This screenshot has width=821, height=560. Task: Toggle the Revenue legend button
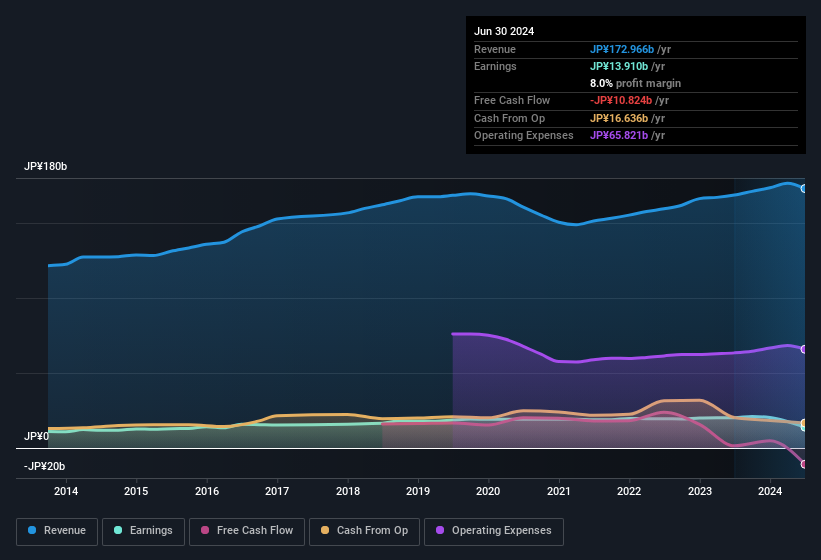57,531
